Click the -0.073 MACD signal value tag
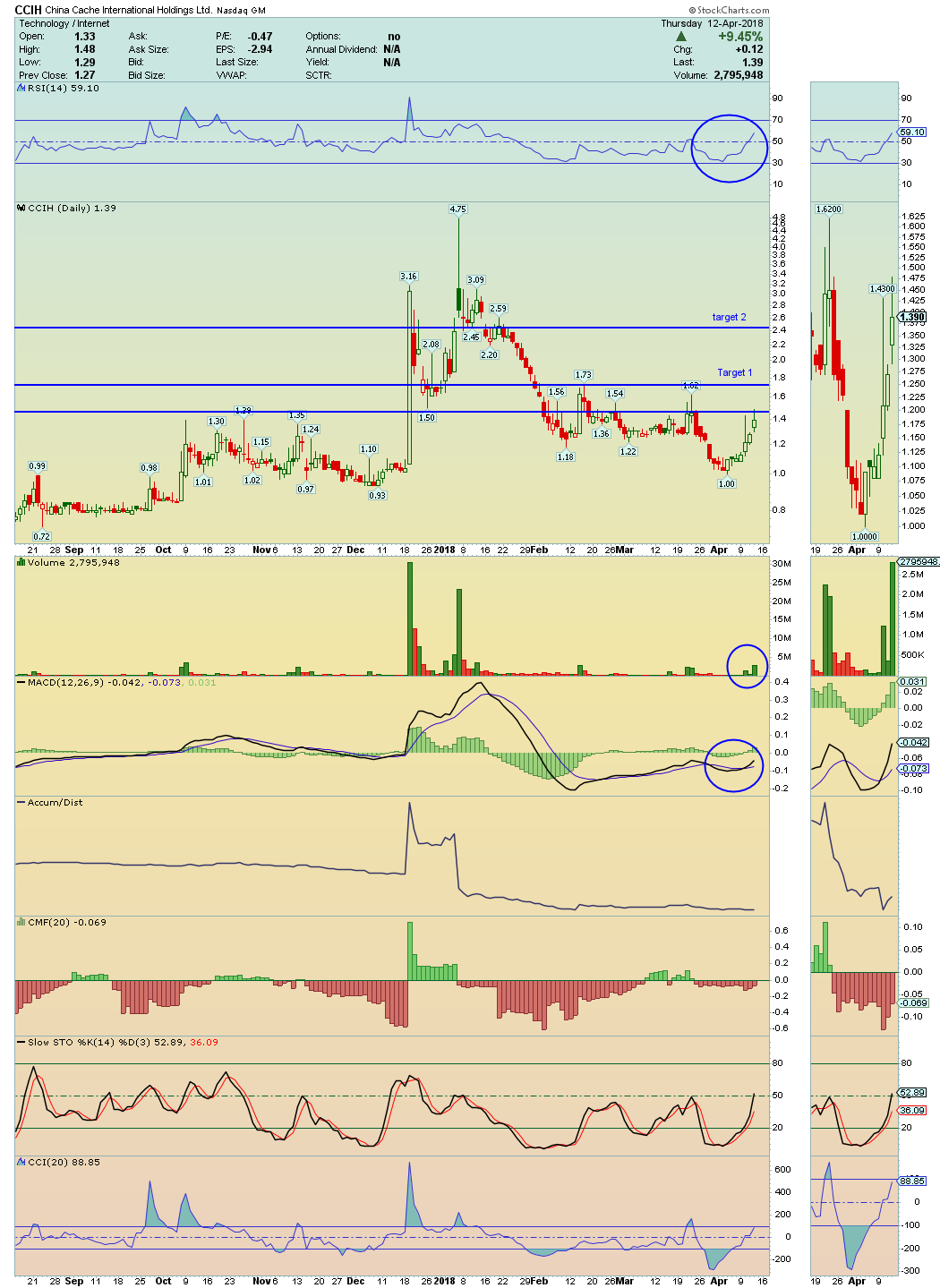Image resolution: width=940 pixels, height=1288 pixels. coord(914,768)
